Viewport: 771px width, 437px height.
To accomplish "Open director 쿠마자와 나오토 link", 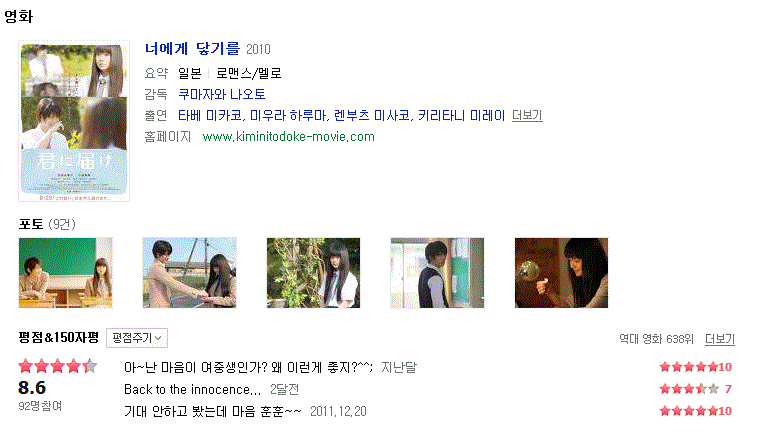I will point(222,94).
